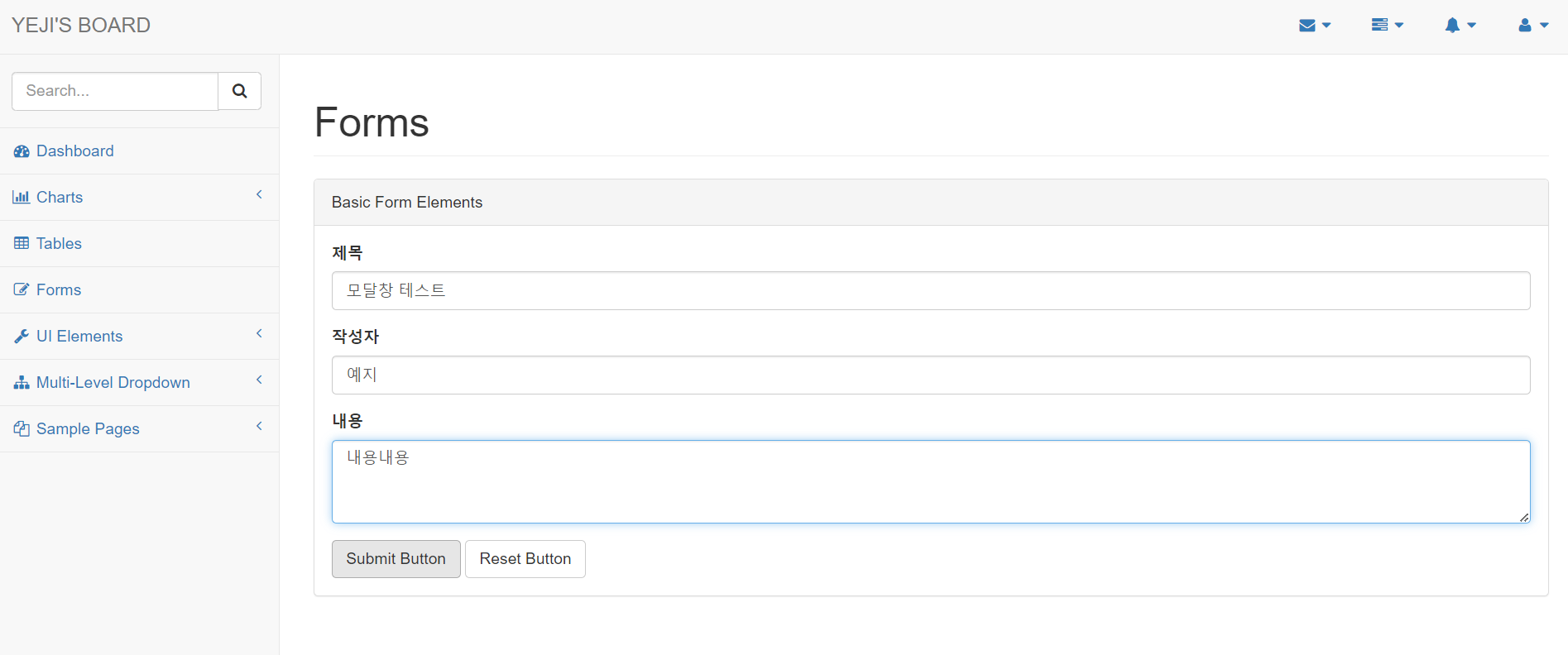Click the 제목 label
This screenshot has width=1568, height=655.
348,253
